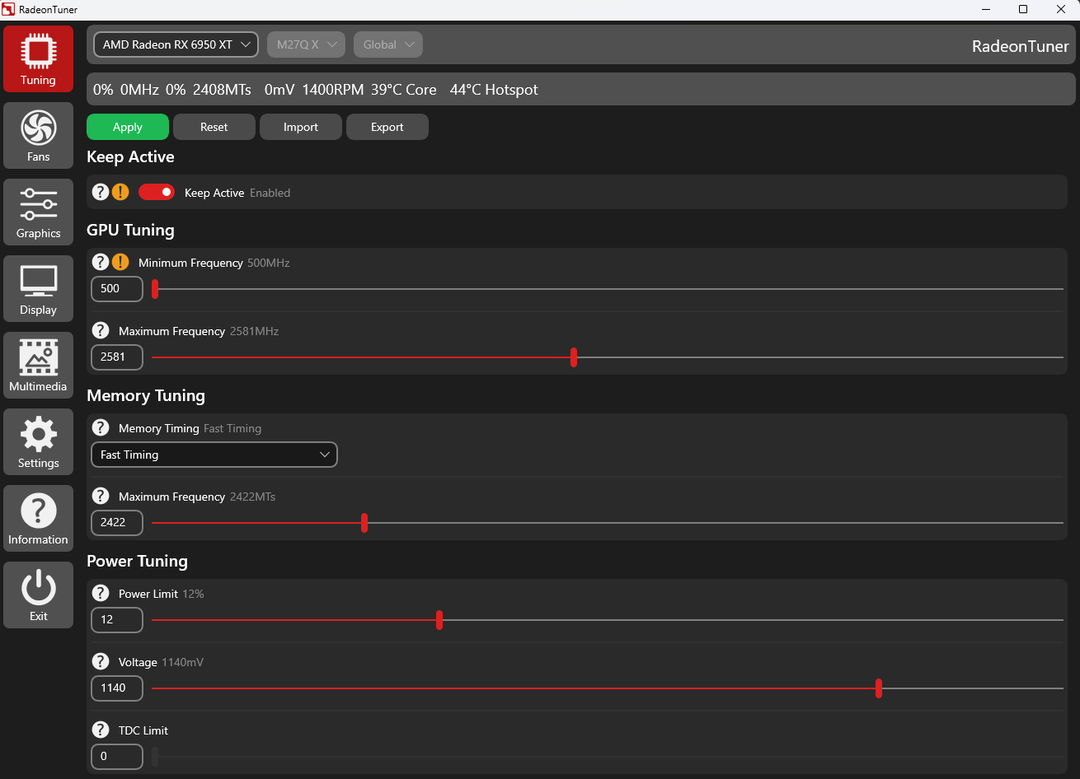Screen dimensions: 1080x779
Task: Open the Information page
Action: tap(38, 518)
